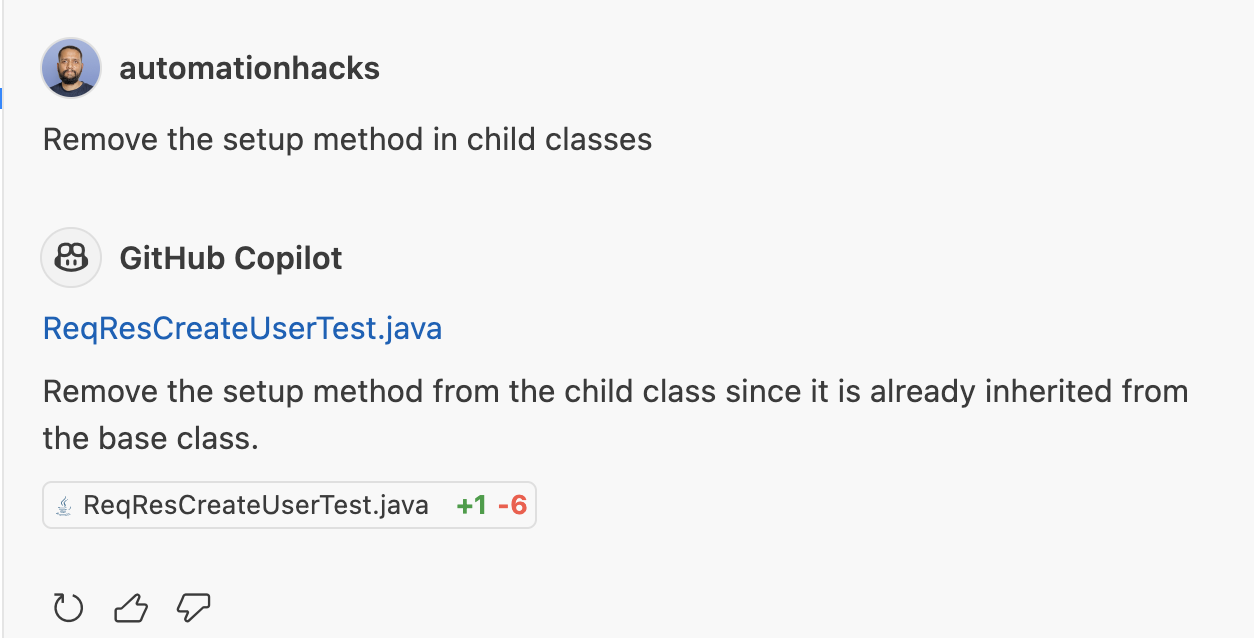The width and height of the screenshot is (1254, 638).
Task: Click the user prompt "Remove the setup method in child classes"
Action: tap(347, 139)
